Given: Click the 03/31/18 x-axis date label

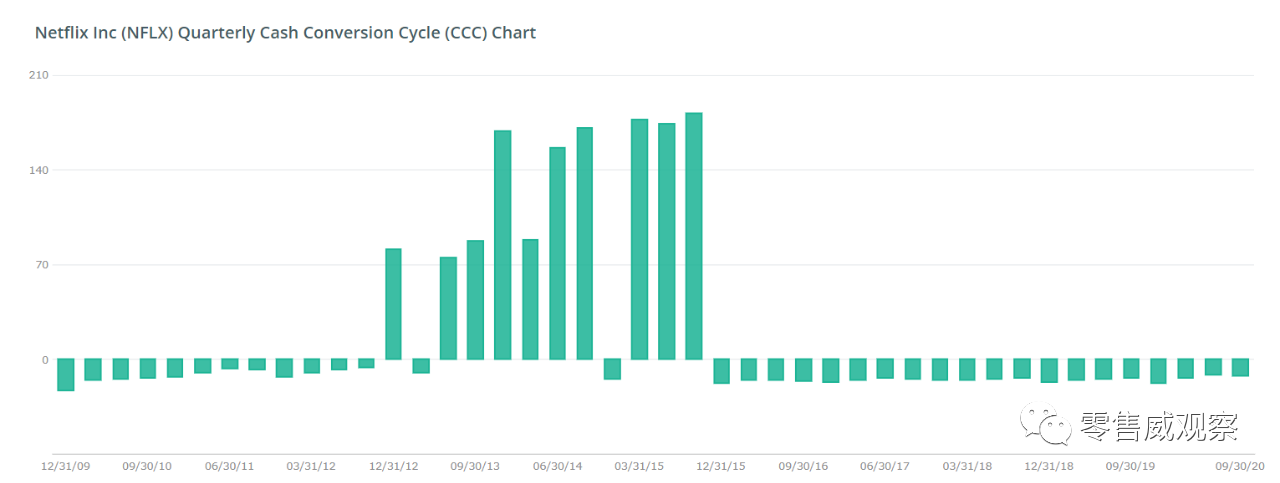Looking at the screenshot, I should click(x=967, y=466).
